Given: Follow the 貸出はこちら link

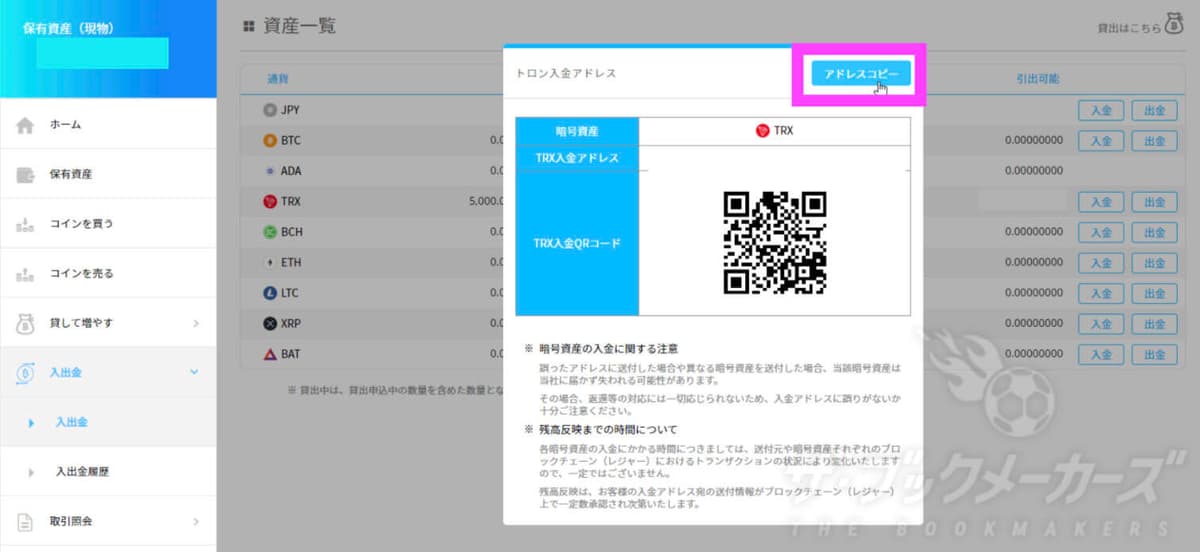Looking at the screenshot, I should 1129,28.
